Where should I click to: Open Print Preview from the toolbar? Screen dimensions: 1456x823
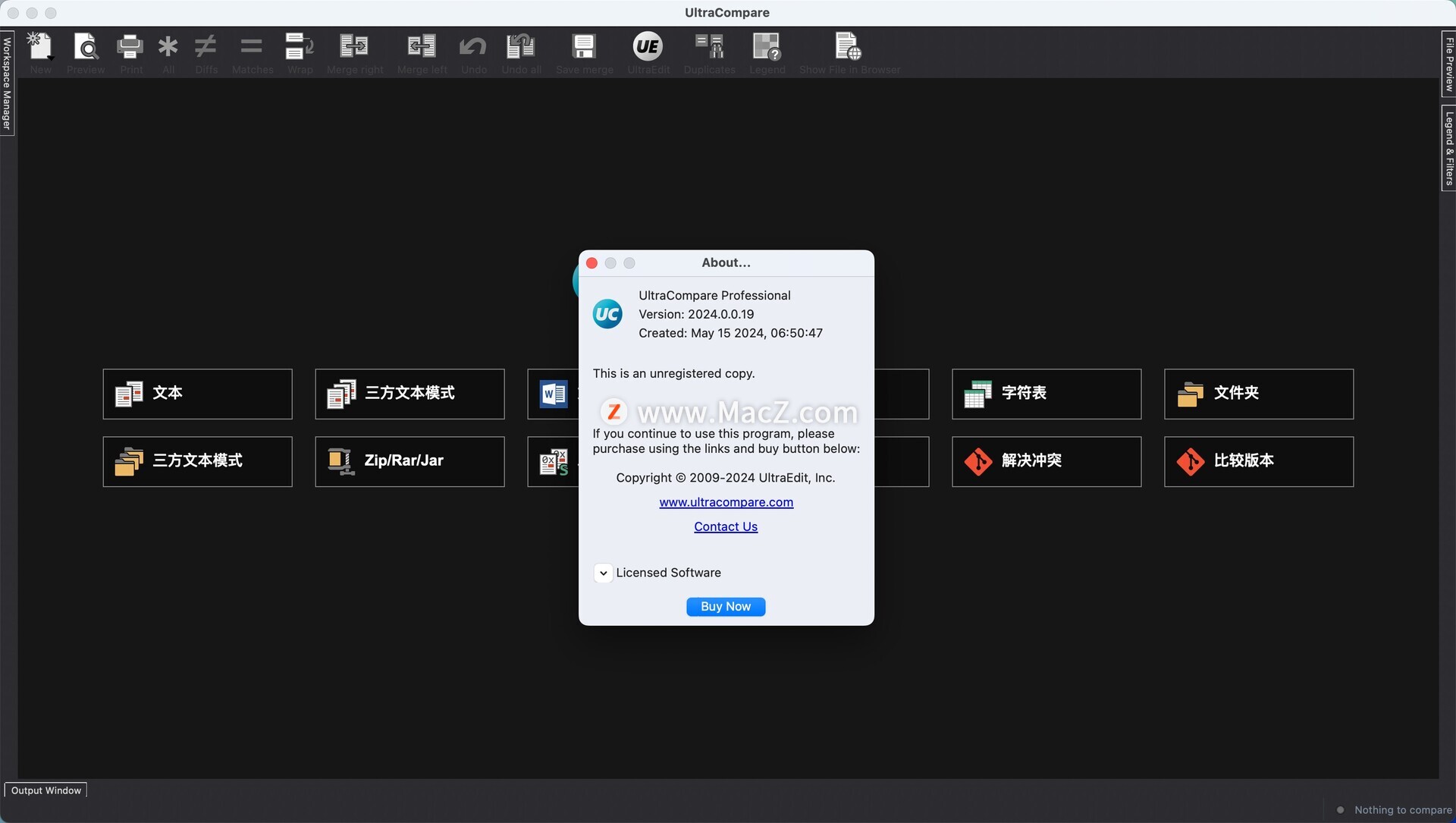click(x=86, y=47)
